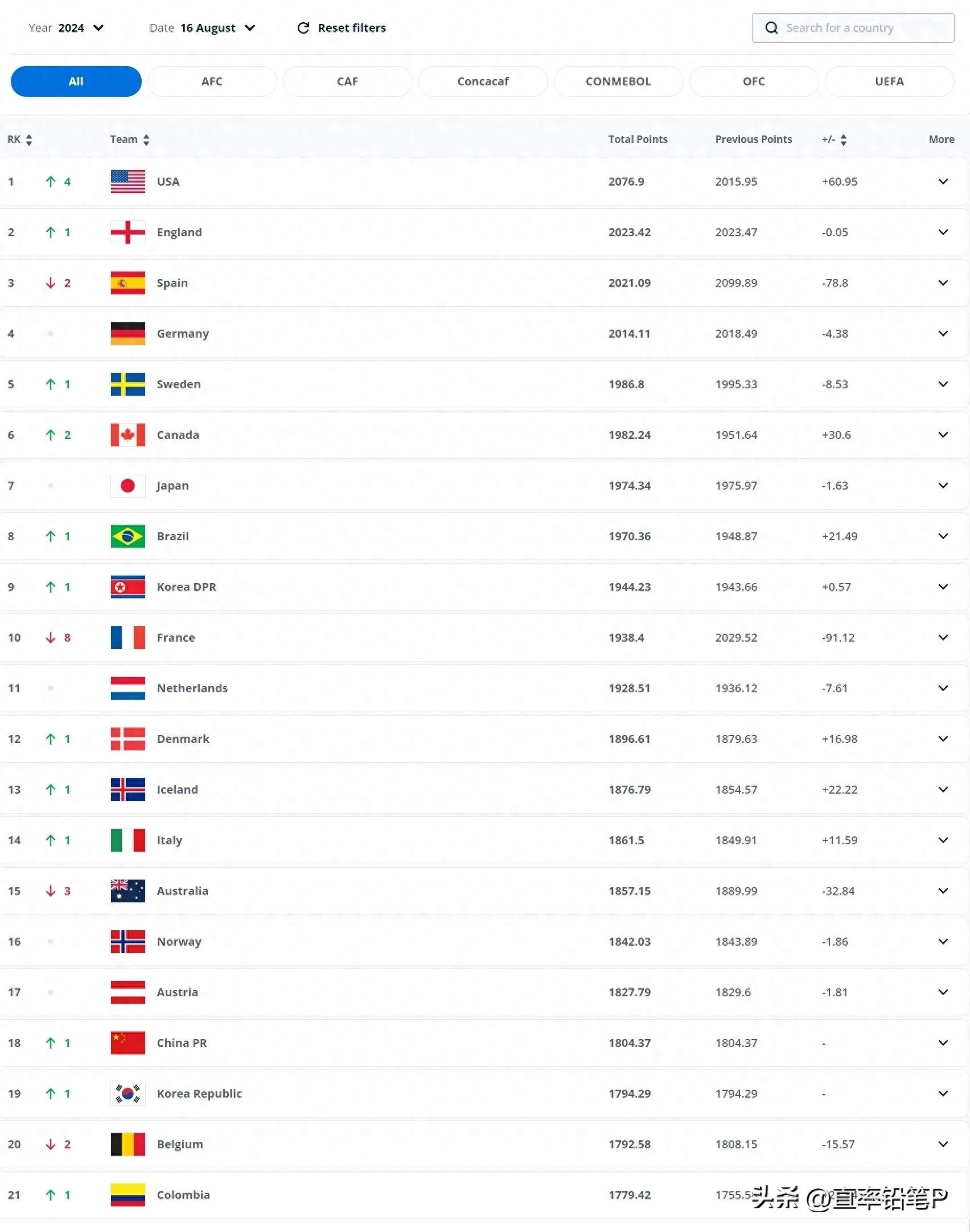970x1232 pixels.
Task: Sort by RK column arrows
Action: point(29,140)
